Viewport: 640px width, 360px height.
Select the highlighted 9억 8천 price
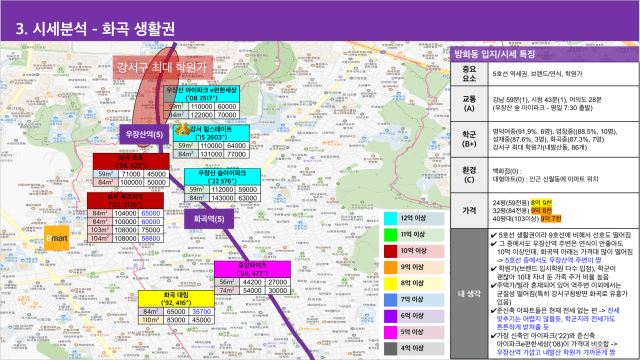click(541, 211)
